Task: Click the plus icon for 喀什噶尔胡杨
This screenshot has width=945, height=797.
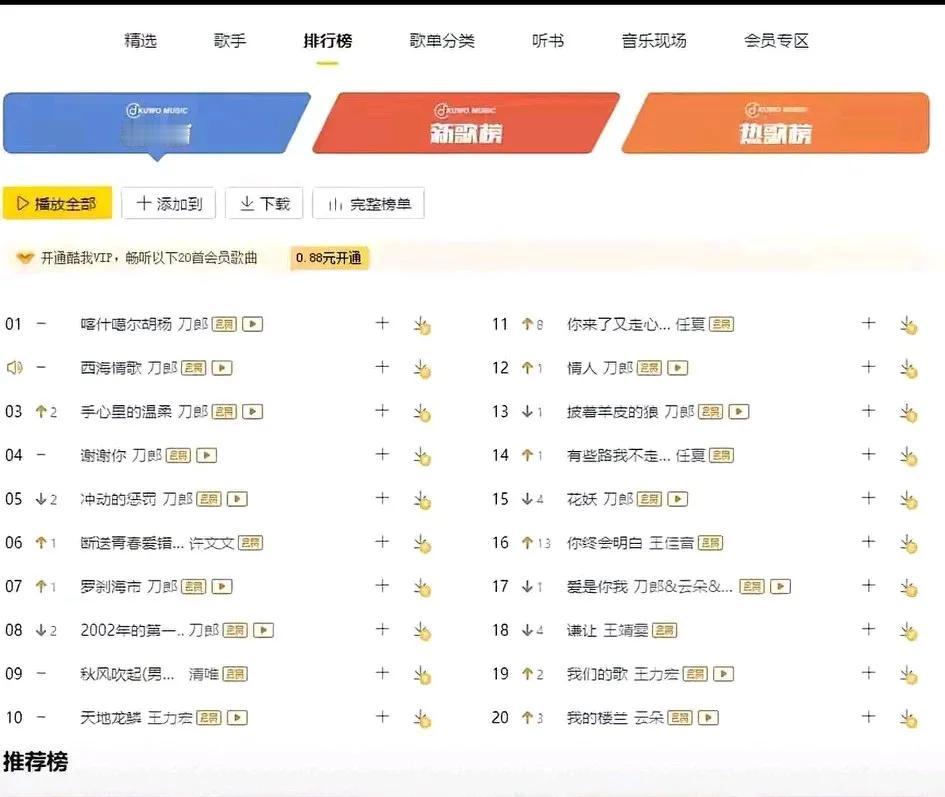Action: [x=382, y=323]
